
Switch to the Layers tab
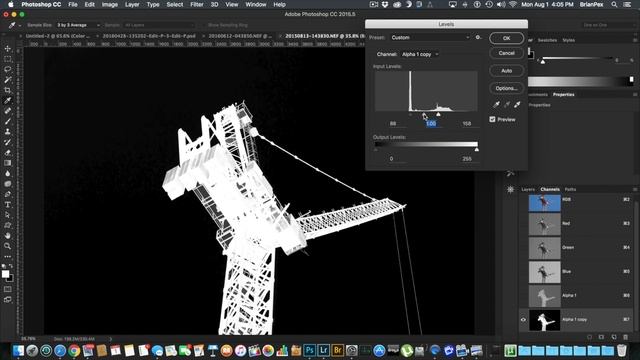click(528, 189)
